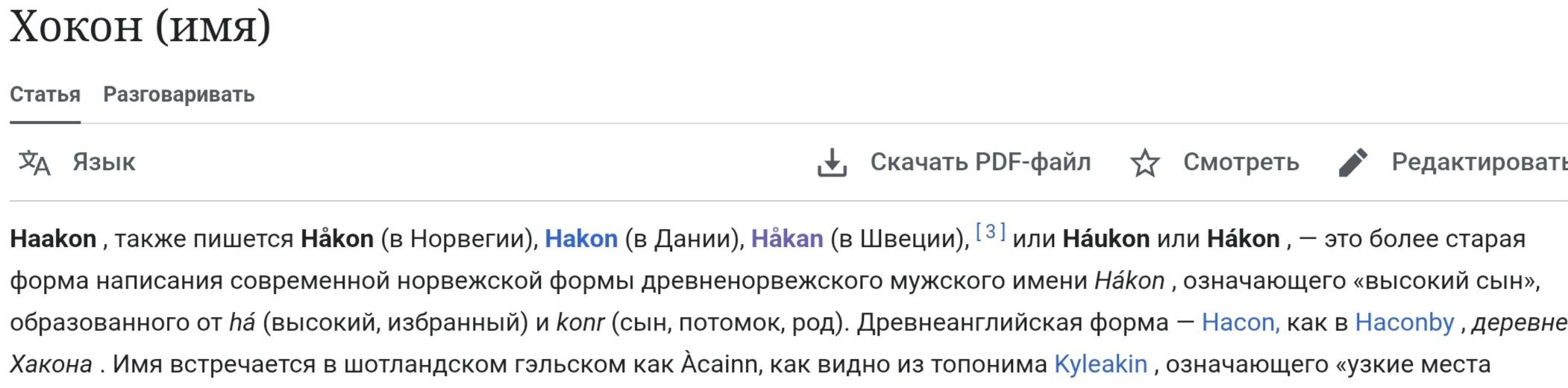1568x388 pixels.
Task: Click the page title Хокон (имя)
Action: 140,27
